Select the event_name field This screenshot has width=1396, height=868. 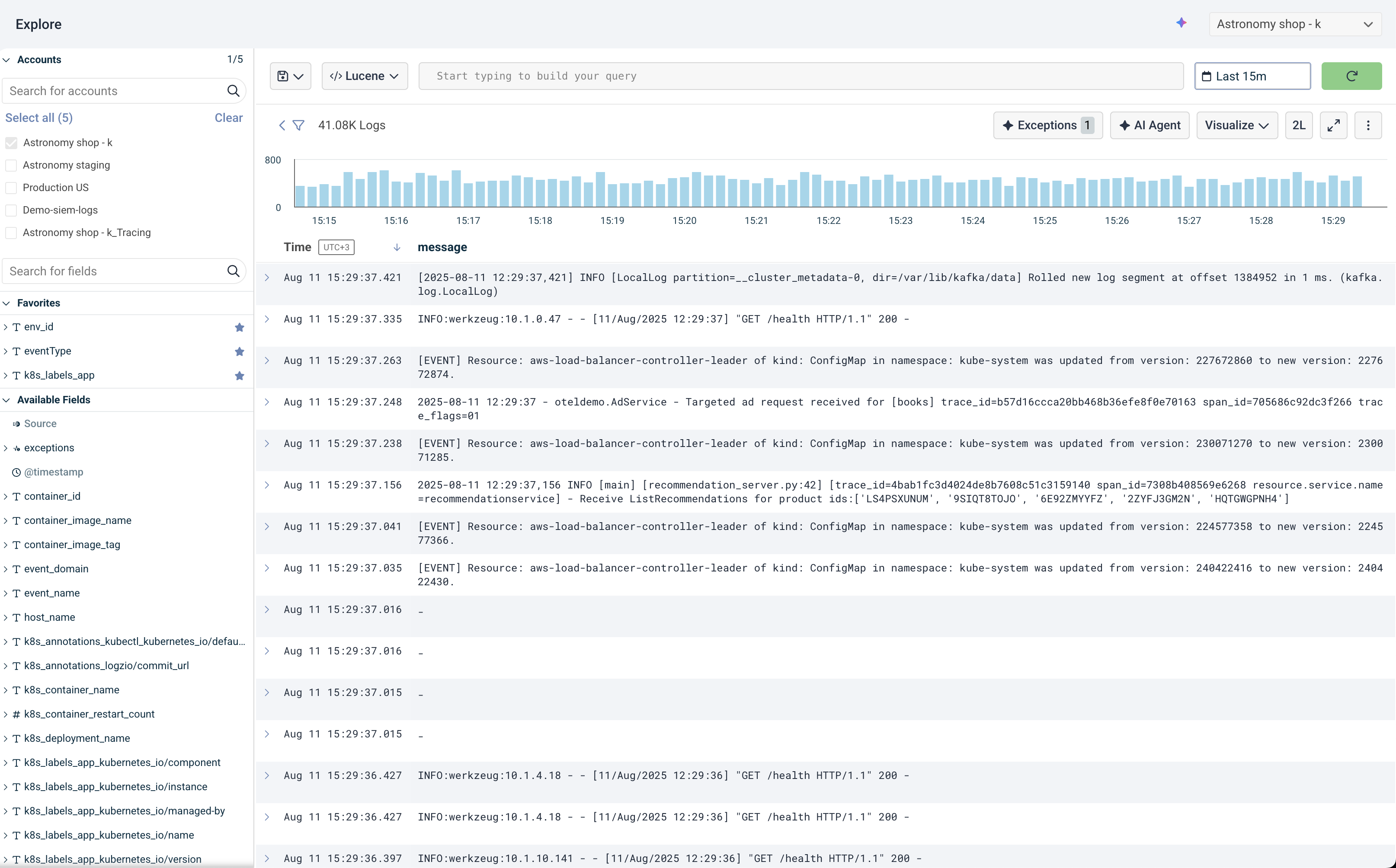[52, 594]
